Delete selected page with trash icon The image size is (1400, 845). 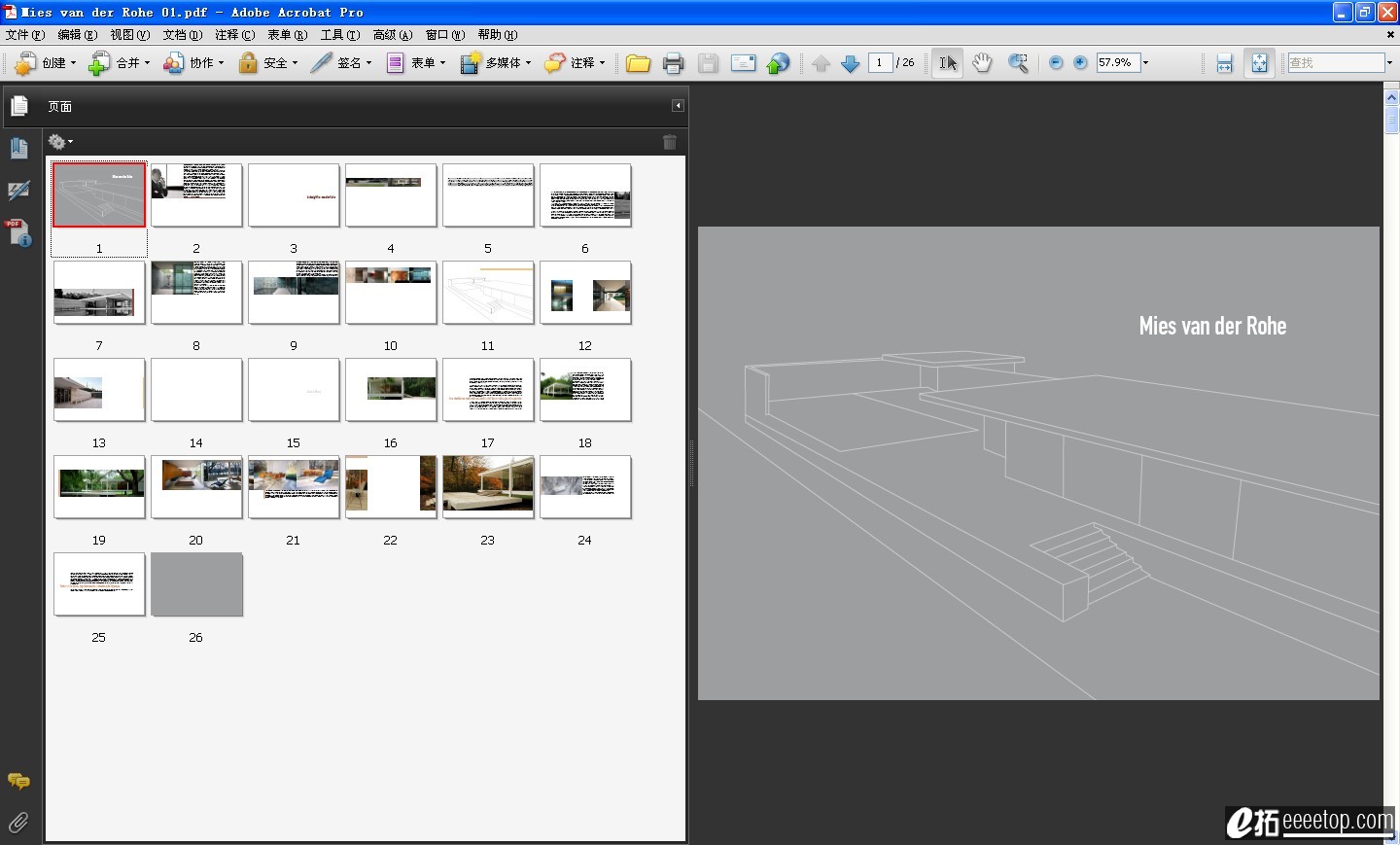[x=670, y=142]
